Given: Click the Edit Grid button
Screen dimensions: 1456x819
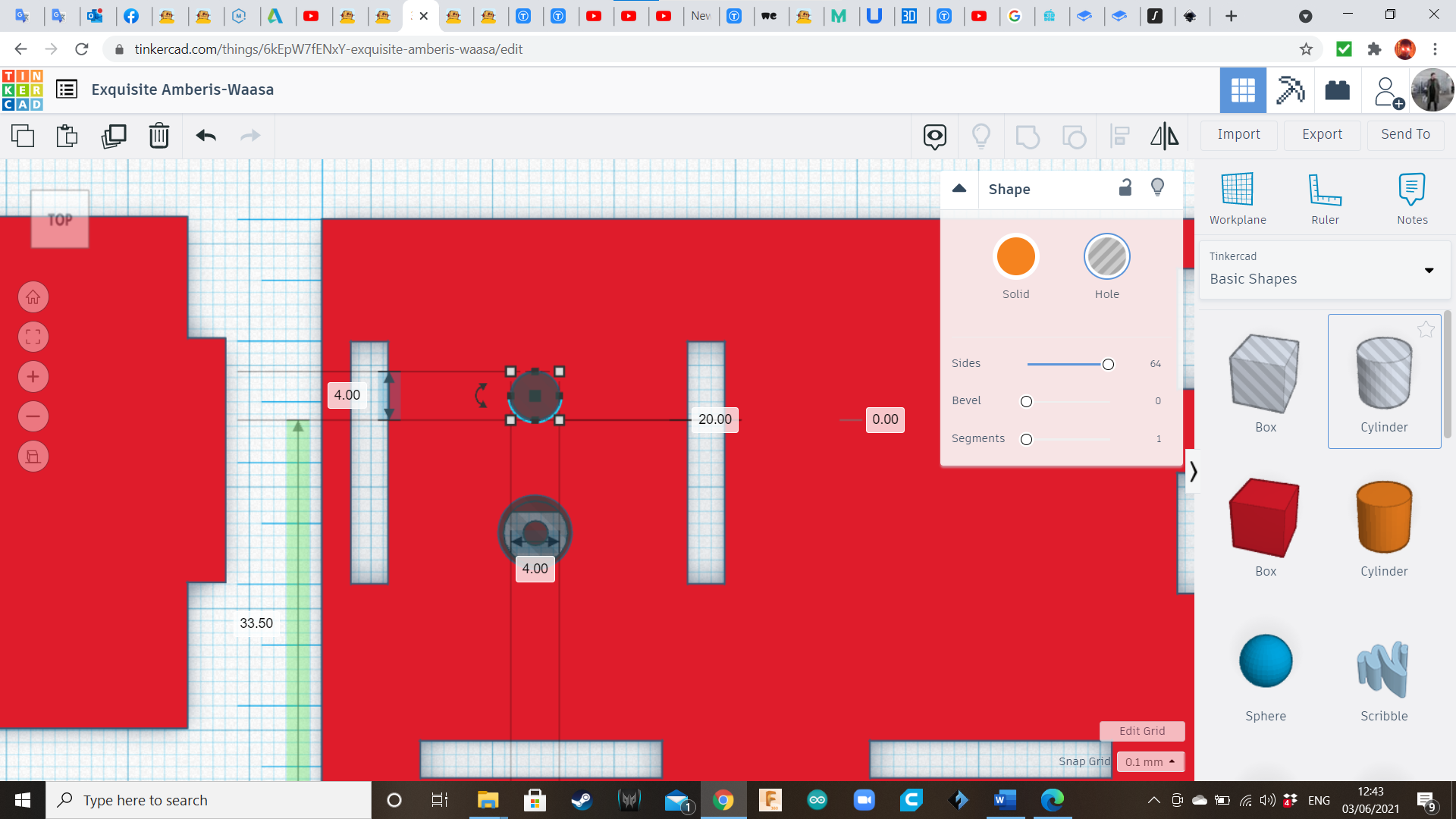Looking at the screenshot, I should [x=1142, y=730].
